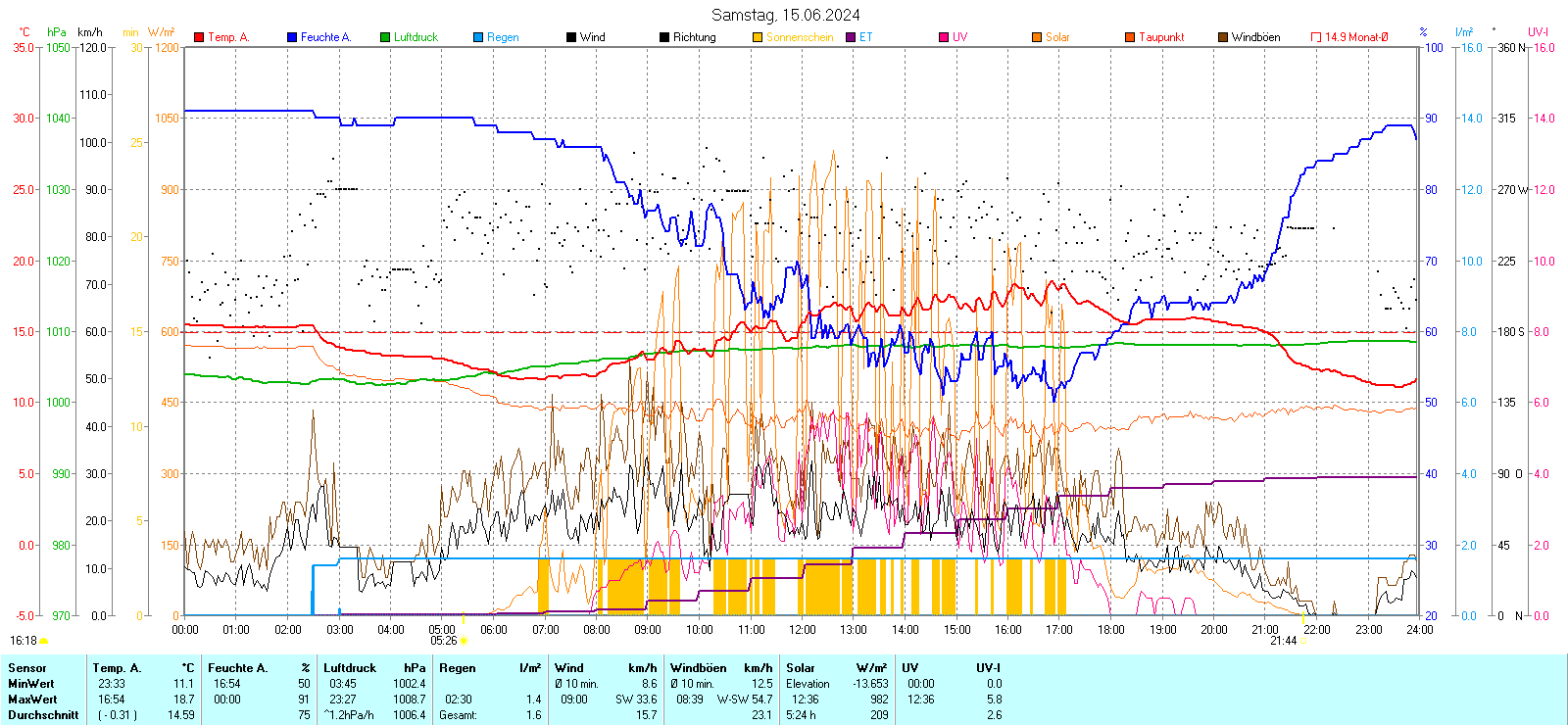Viewport: 1568px width, 725px height.
Task: Click the Luftdruck column header in table
Action: pos(350,668)
